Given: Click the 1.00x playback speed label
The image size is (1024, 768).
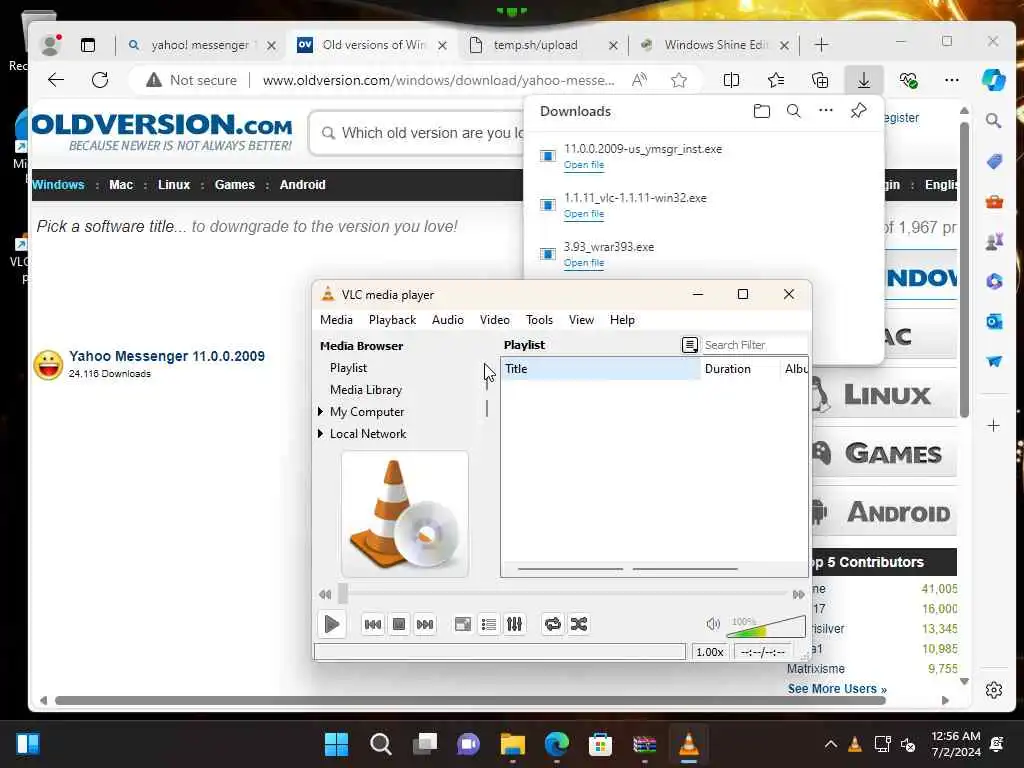Looking at the screenshot, I should (x=710, y=652).
